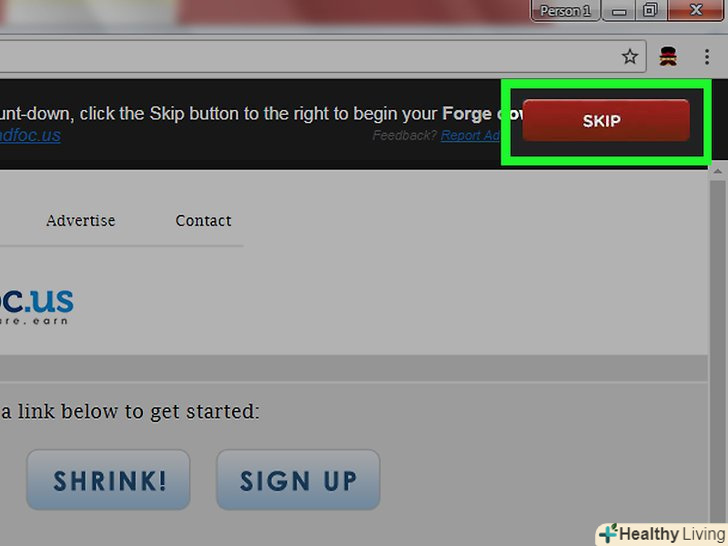The height and width of the screenshot is (546, 728).
Task: Click the vertical scrollbar track
Action: click(x=718, y=348)
